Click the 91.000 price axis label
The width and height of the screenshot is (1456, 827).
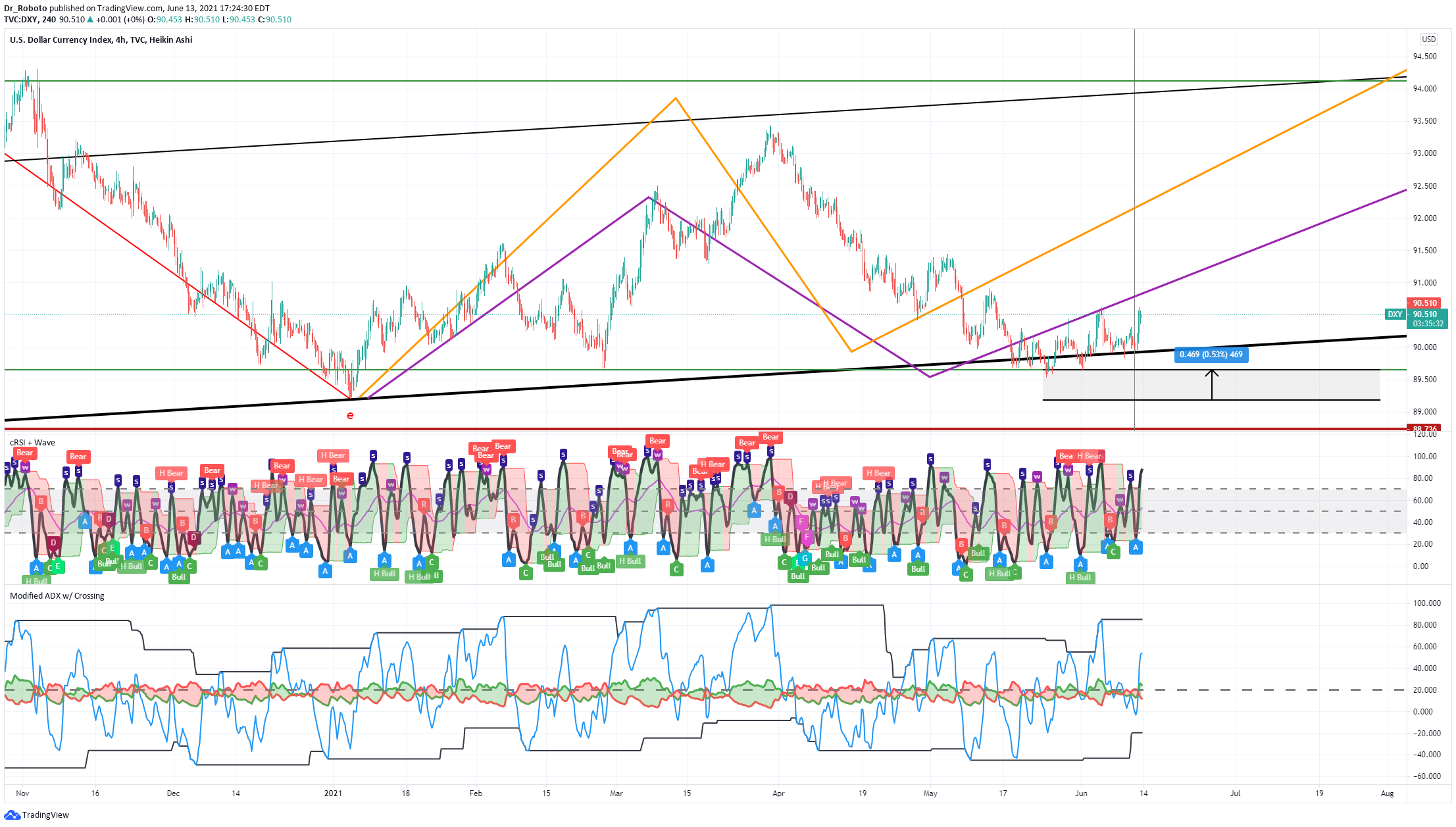tap(1424, 283)
